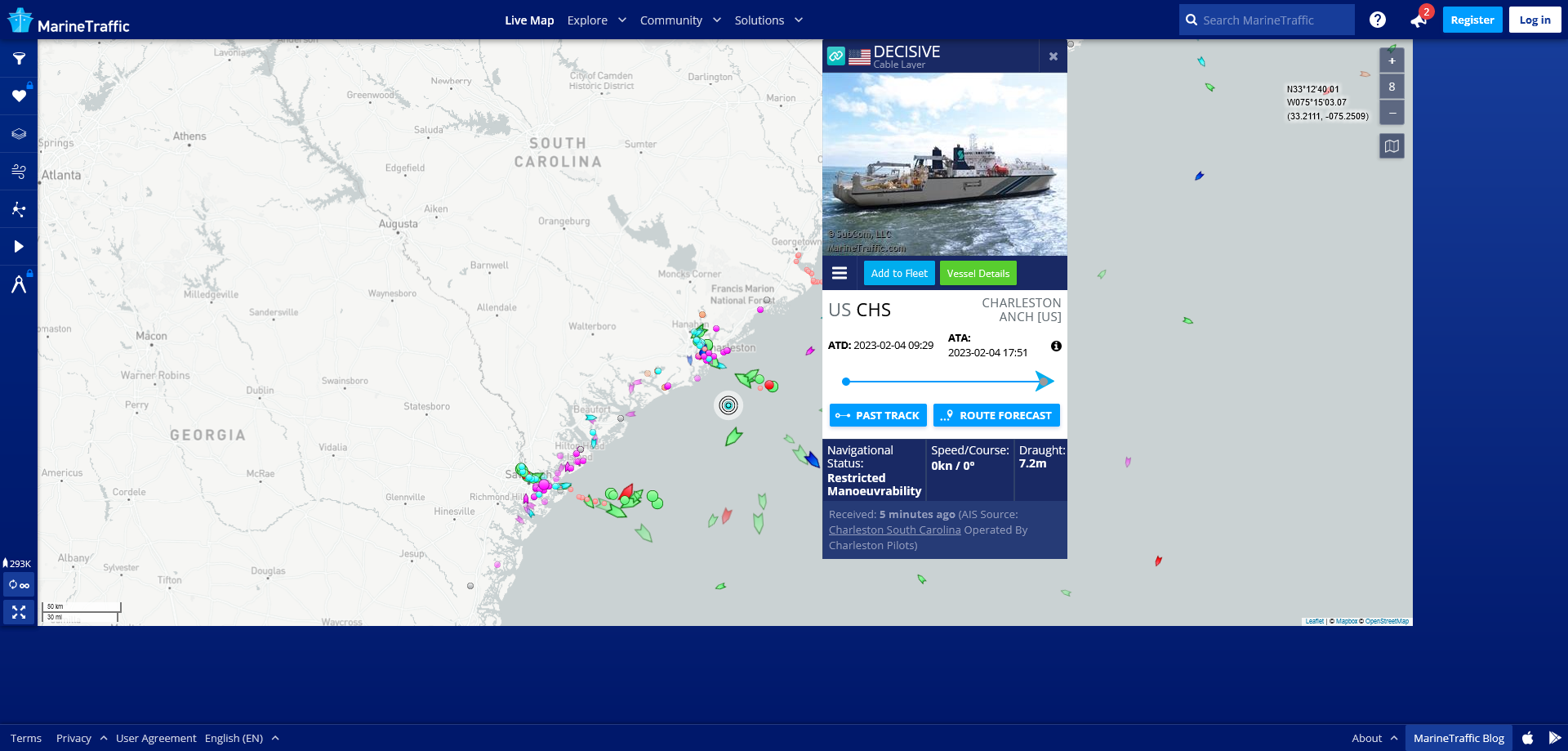Click the MarineTraffic logo

click(69, 21)
